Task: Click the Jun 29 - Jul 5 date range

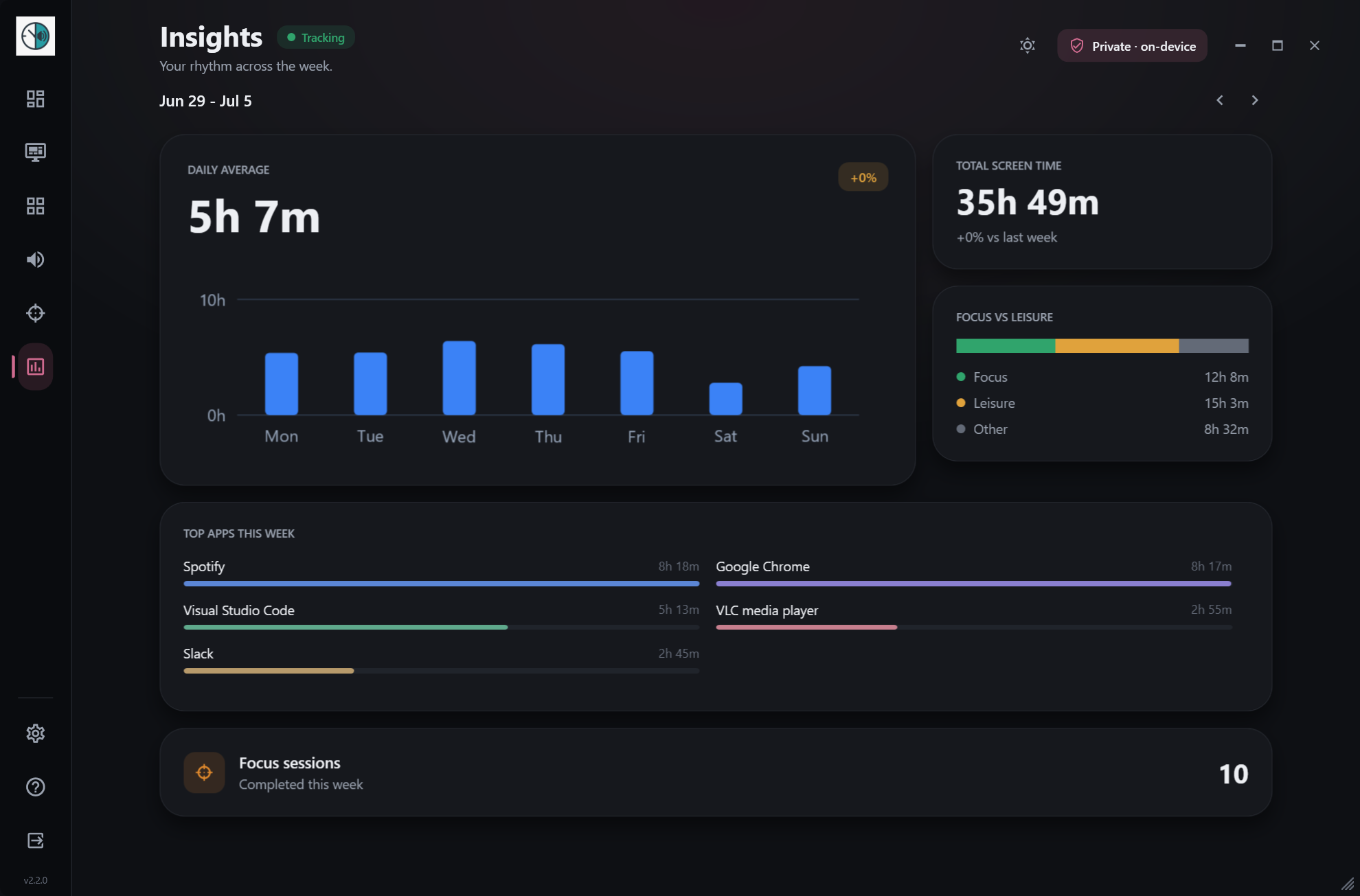Action: tap(205, 101)
